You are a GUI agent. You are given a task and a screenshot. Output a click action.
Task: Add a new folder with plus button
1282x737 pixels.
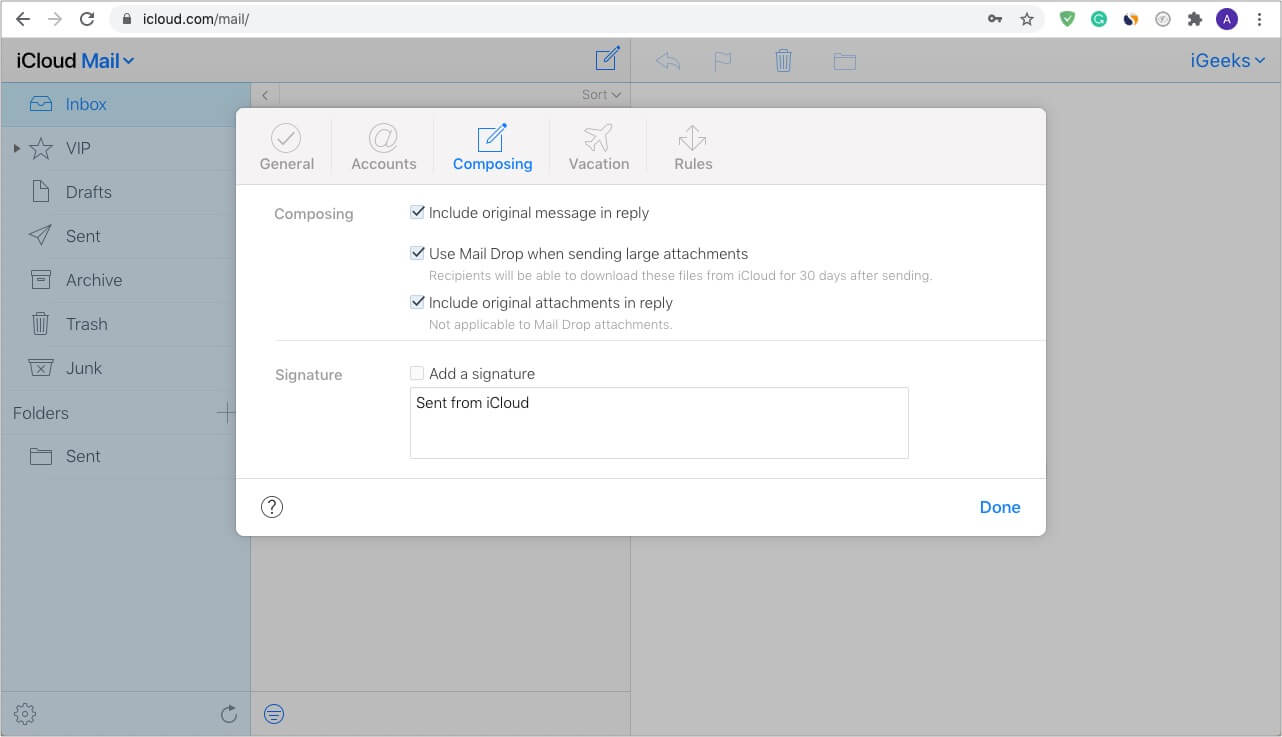226,412
